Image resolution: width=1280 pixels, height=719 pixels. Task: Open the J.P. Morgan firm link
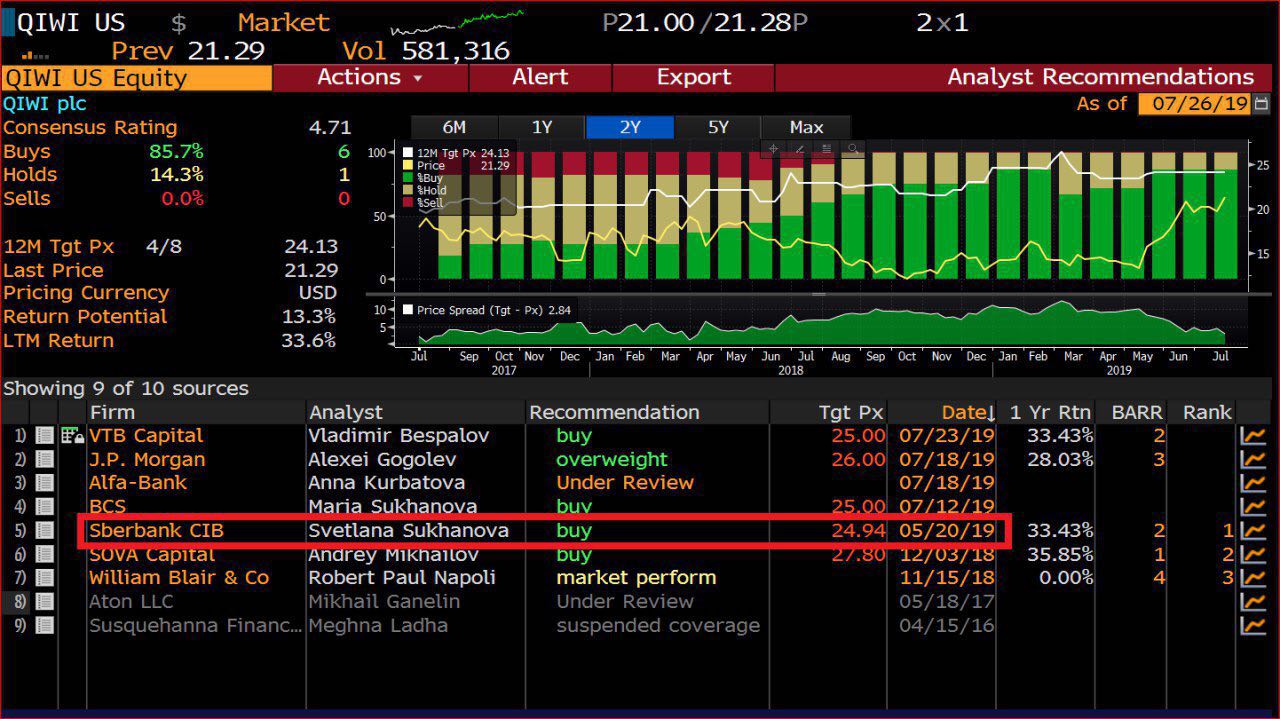click(147, 460)
